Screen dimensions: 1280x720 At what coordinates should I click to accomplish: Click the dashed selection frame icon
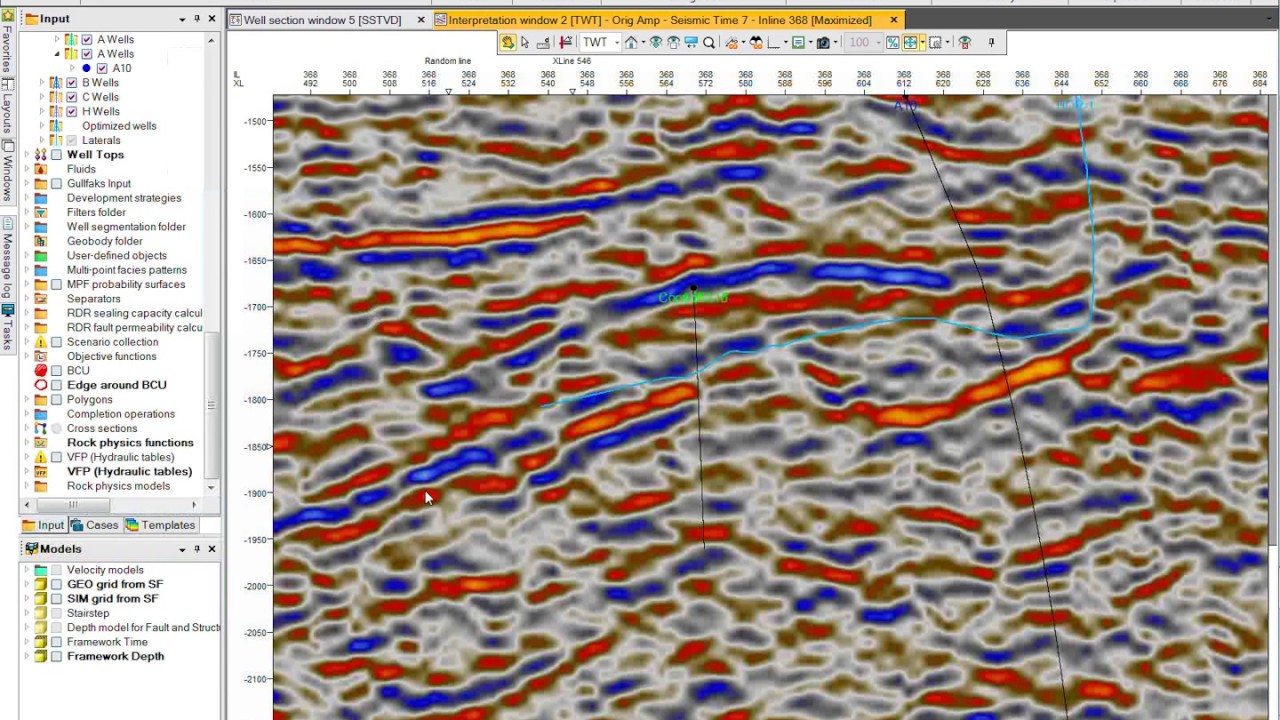pos(936,42)
